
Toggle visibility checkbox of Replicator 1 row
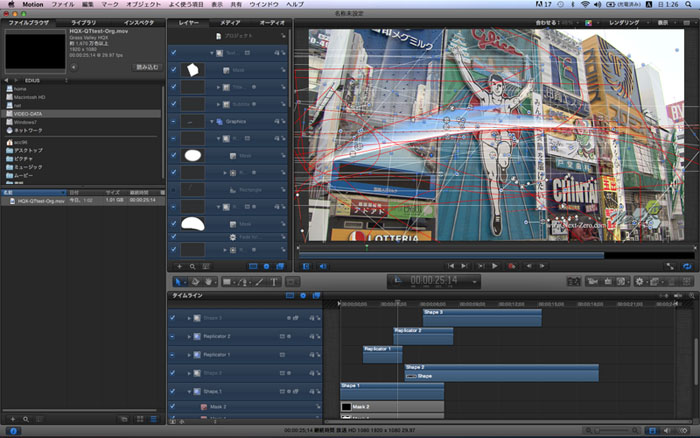pyautogui.click(x=173, y=355)
